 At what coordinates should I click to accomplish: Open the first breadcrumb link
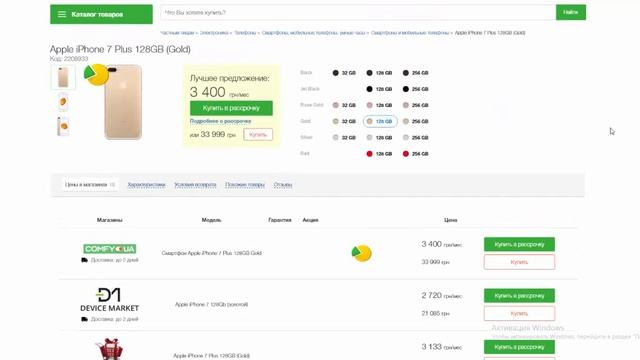[177, 33]
